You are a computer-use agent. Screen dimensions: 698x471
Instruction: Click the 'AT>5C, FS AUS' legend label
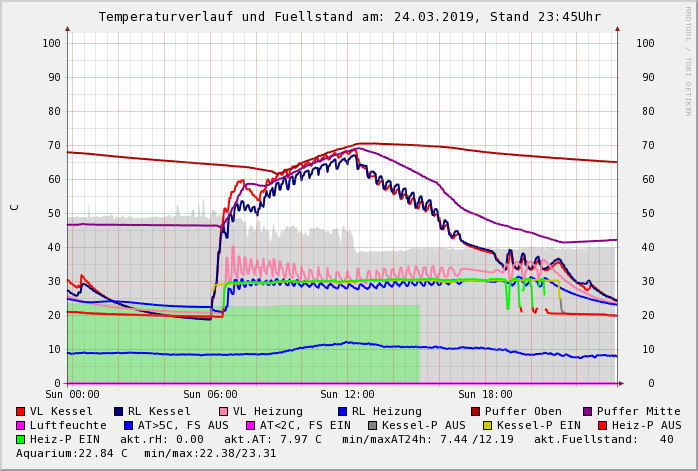point(183,425)
